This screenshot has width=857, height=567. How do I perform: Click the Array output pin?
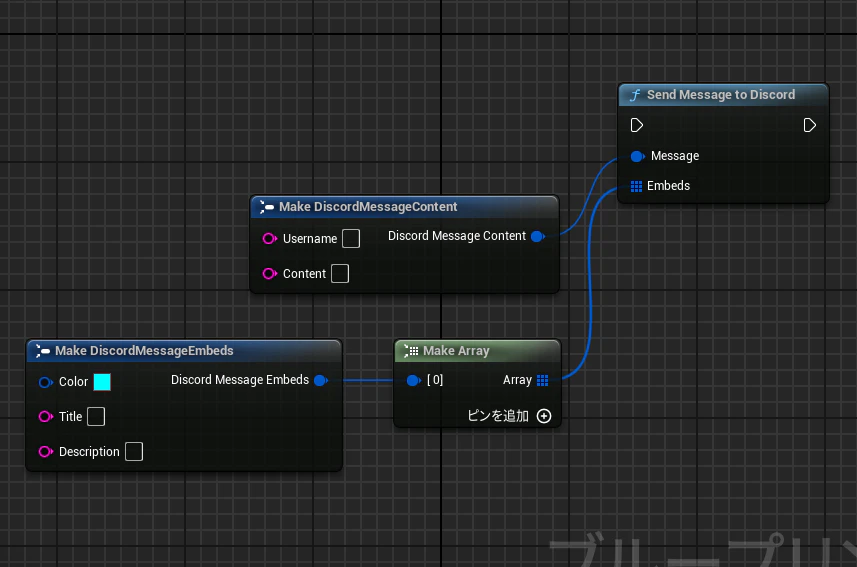[542, 380]
